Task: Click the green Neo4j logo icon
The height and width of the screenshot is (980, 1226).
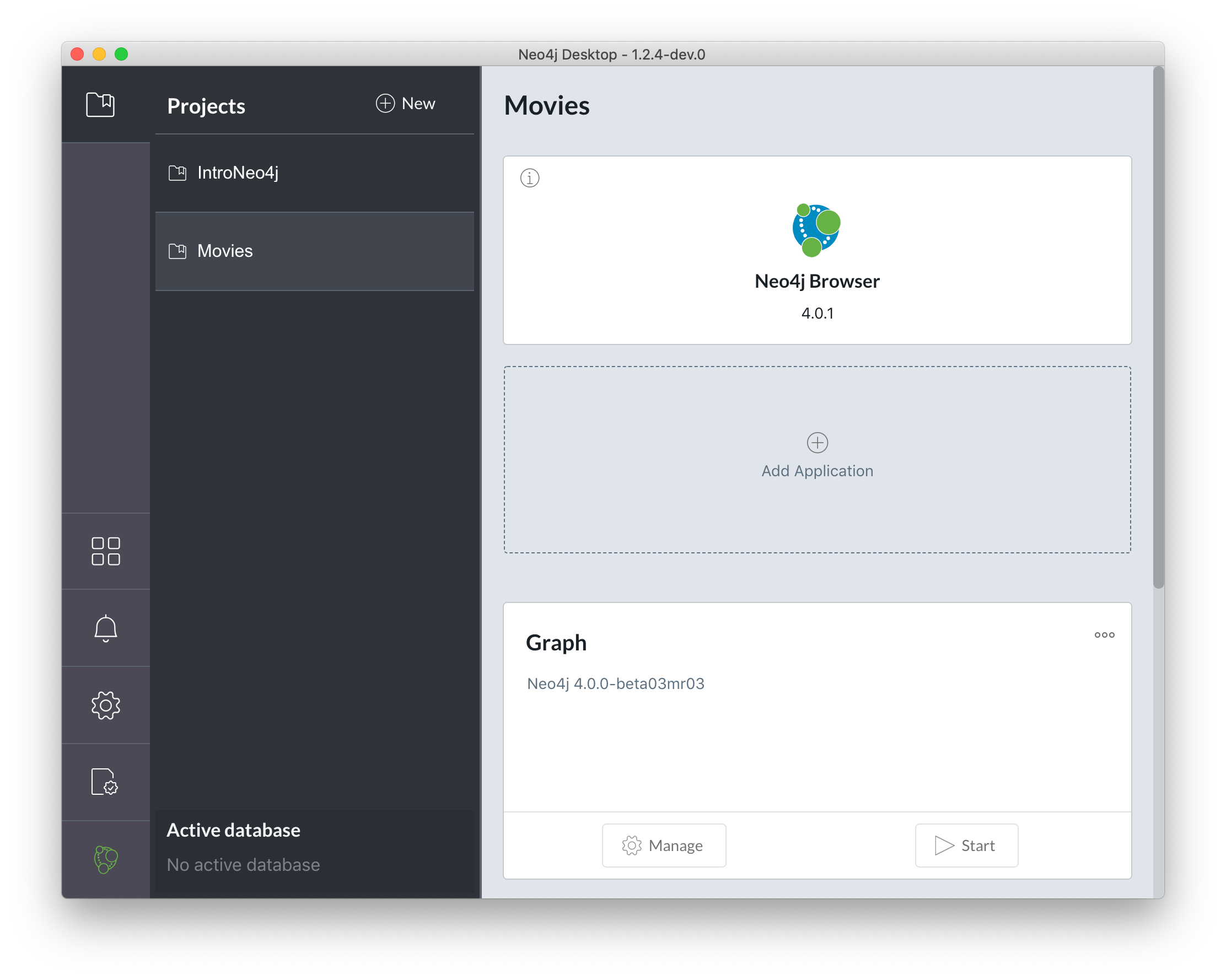Action: pyautogui.click(x=106, y=859)
